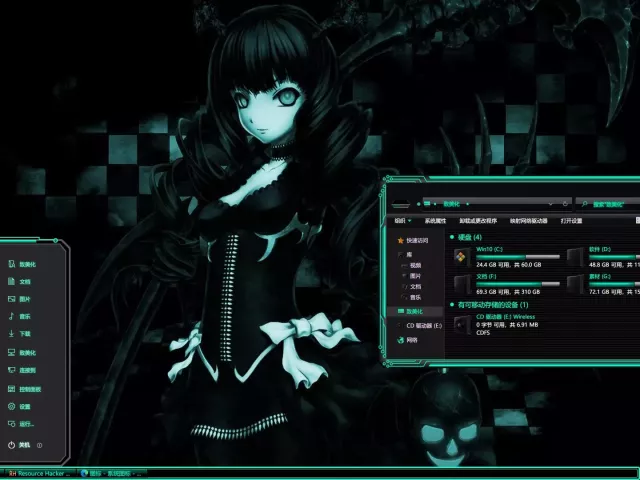The width and height of the screenshot is (640, 480).
Task: Open 控制面板 (Control Panel) in the Start menu
Action: pos(29,389)
